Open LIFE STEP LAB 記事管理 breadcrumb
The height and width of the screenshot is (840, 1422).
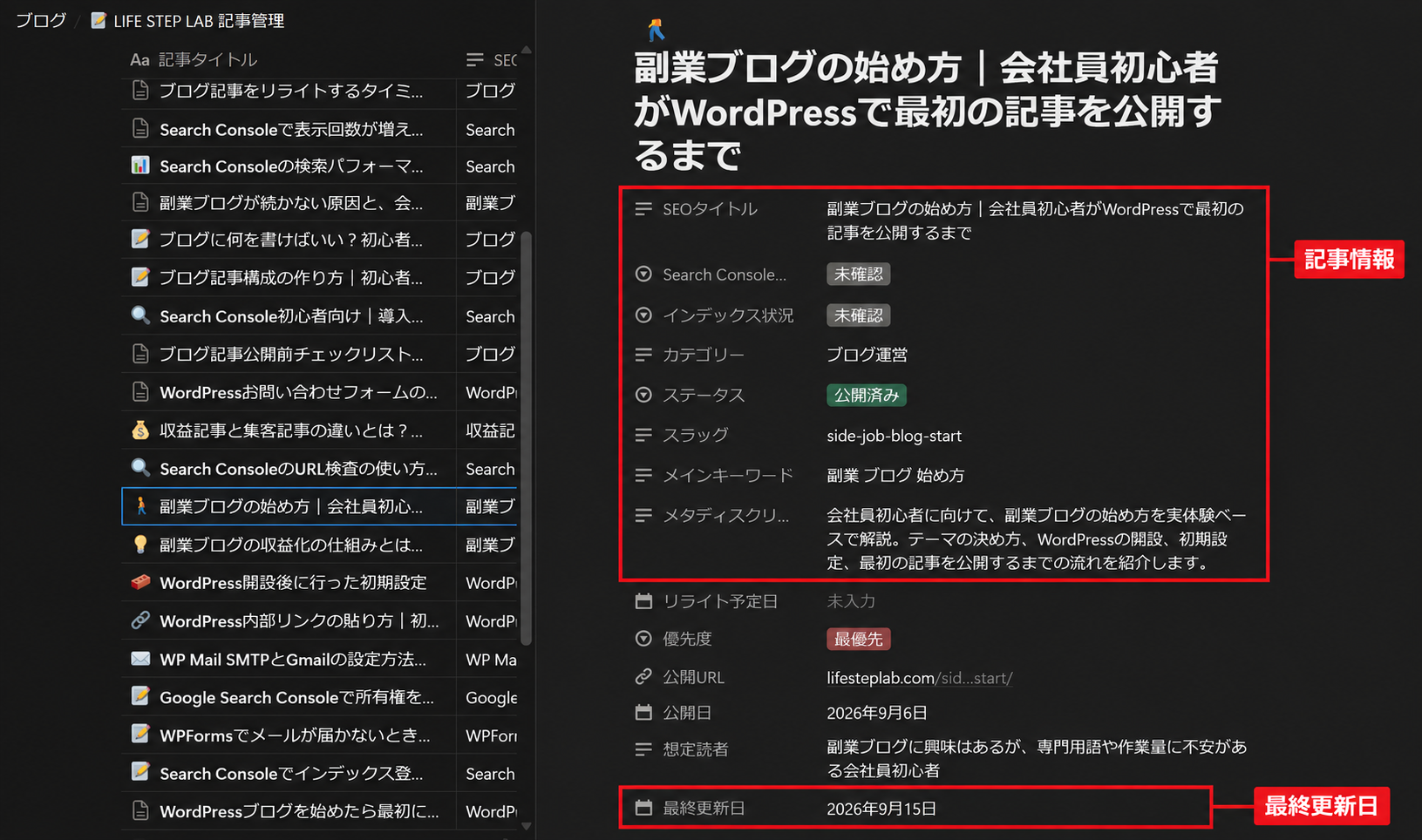[x=188, y=20]
